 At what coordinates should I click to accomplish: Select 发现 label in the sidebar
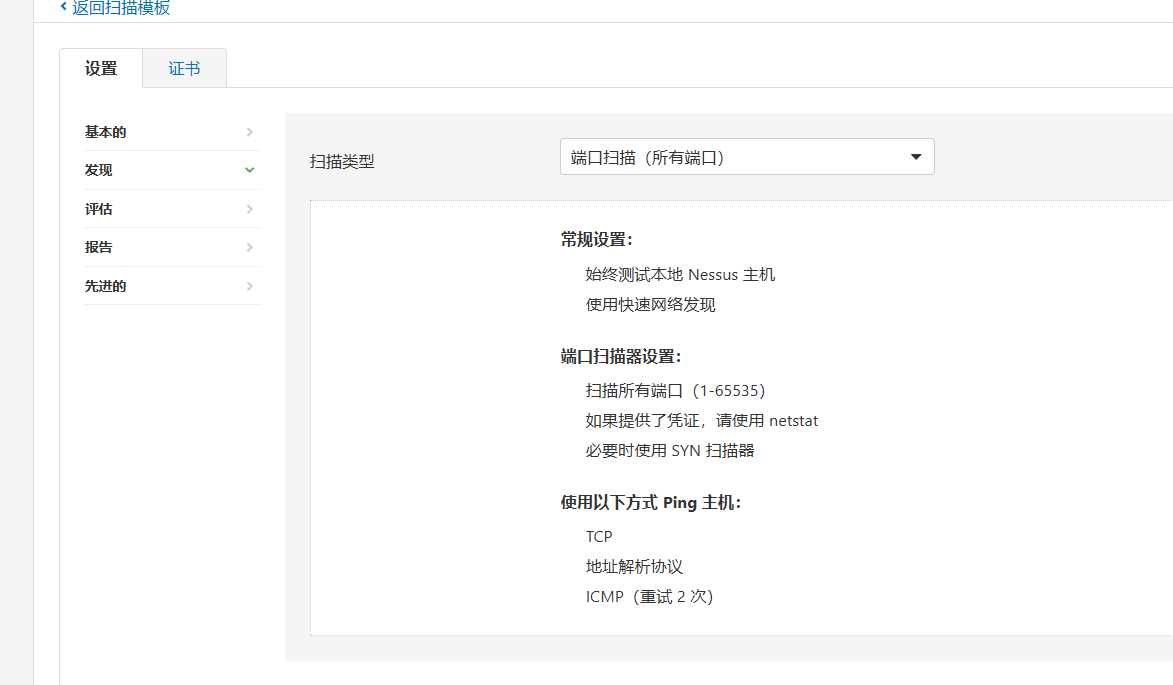(99, 170)
